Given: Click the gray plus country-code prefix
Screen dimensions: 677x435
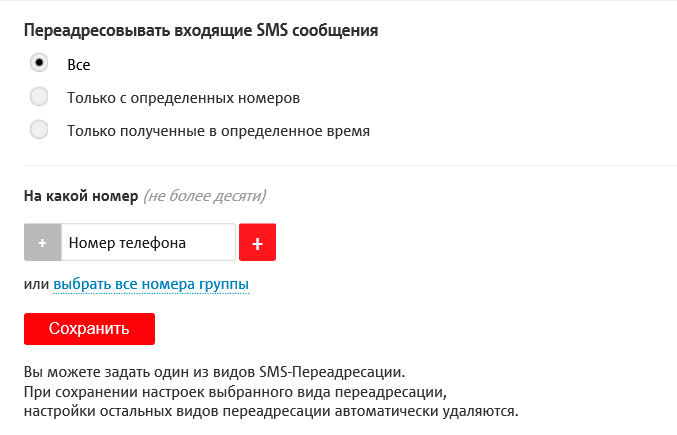Looking at the screenshot, I should point(42,242).
